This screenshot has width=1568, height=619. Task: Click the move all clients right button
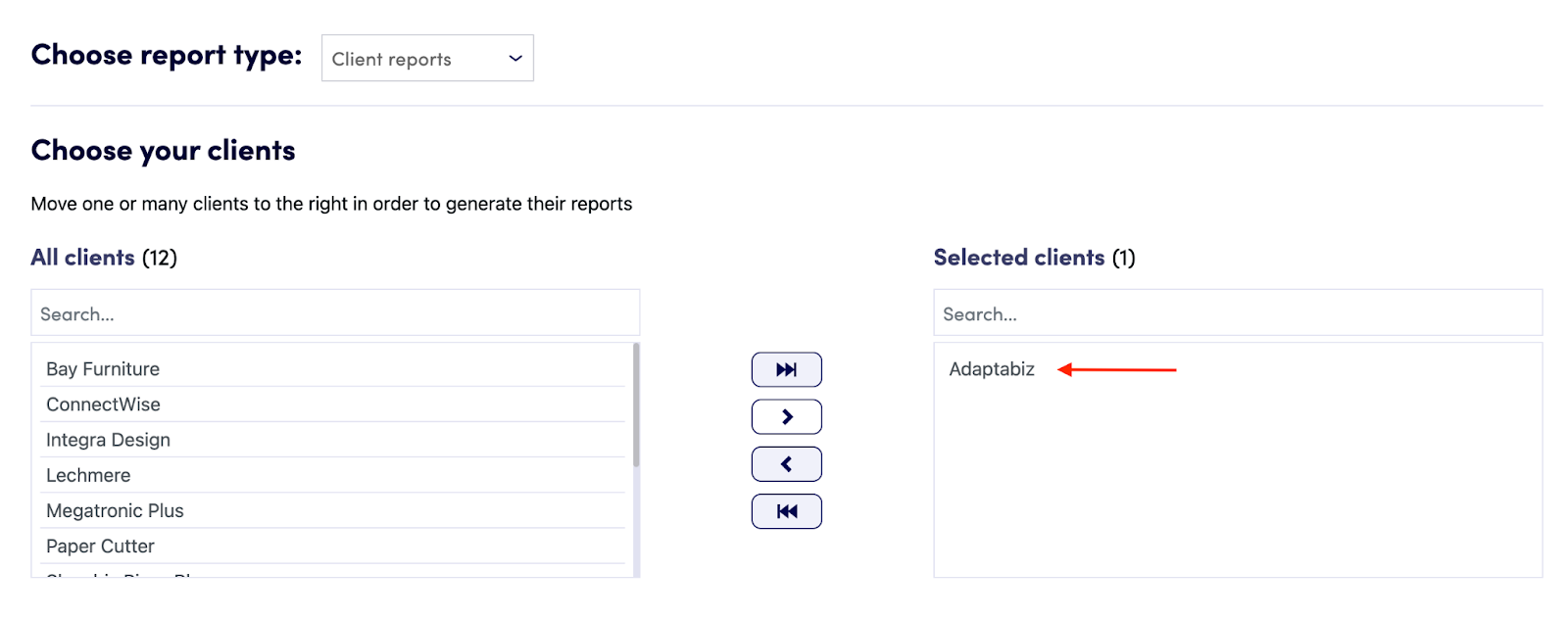click(786, 369)
